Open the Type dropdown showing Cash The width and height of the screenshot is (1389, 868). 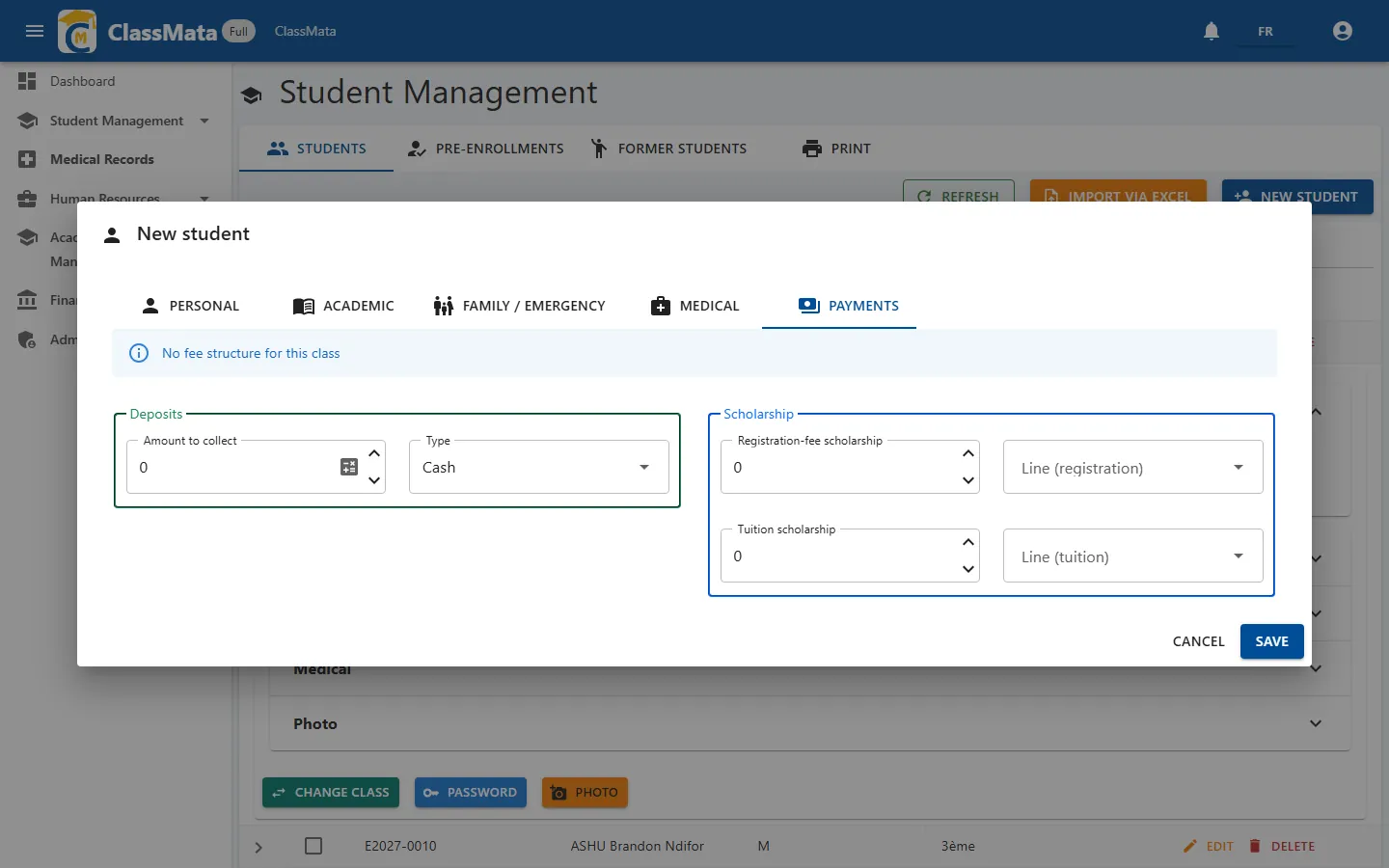[x=539, y=467]
